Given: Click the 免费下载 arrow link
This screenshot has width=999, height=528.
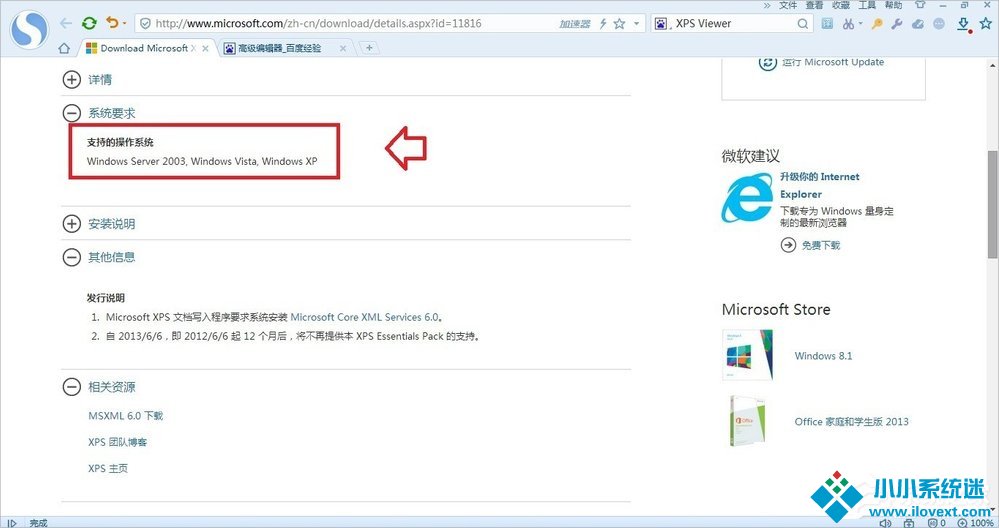Looking at the screenshot, I should tap(810, 245).
